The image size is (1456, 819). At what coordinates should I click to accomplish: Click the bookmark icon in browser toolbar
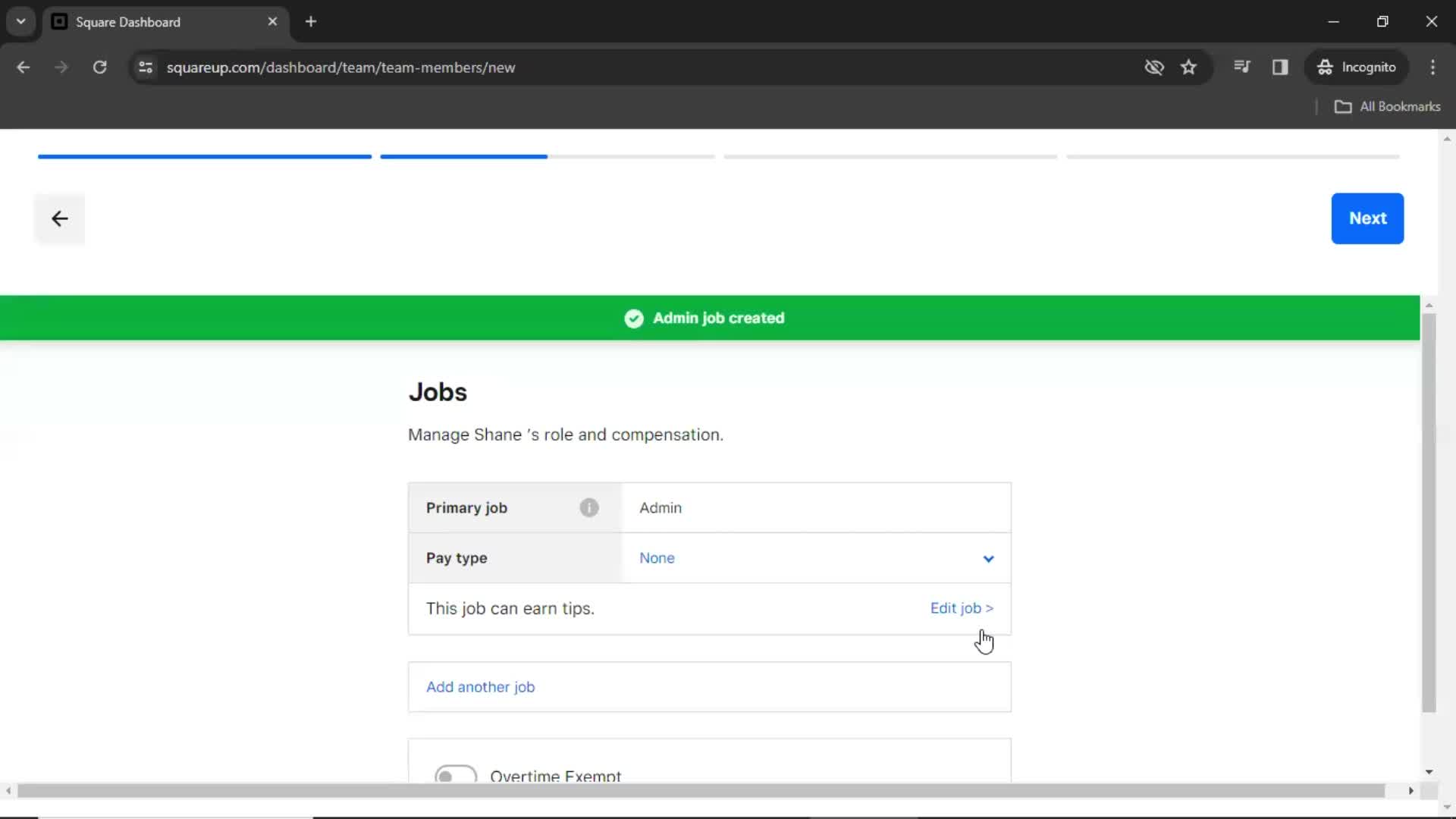(x=1189, y=67)
